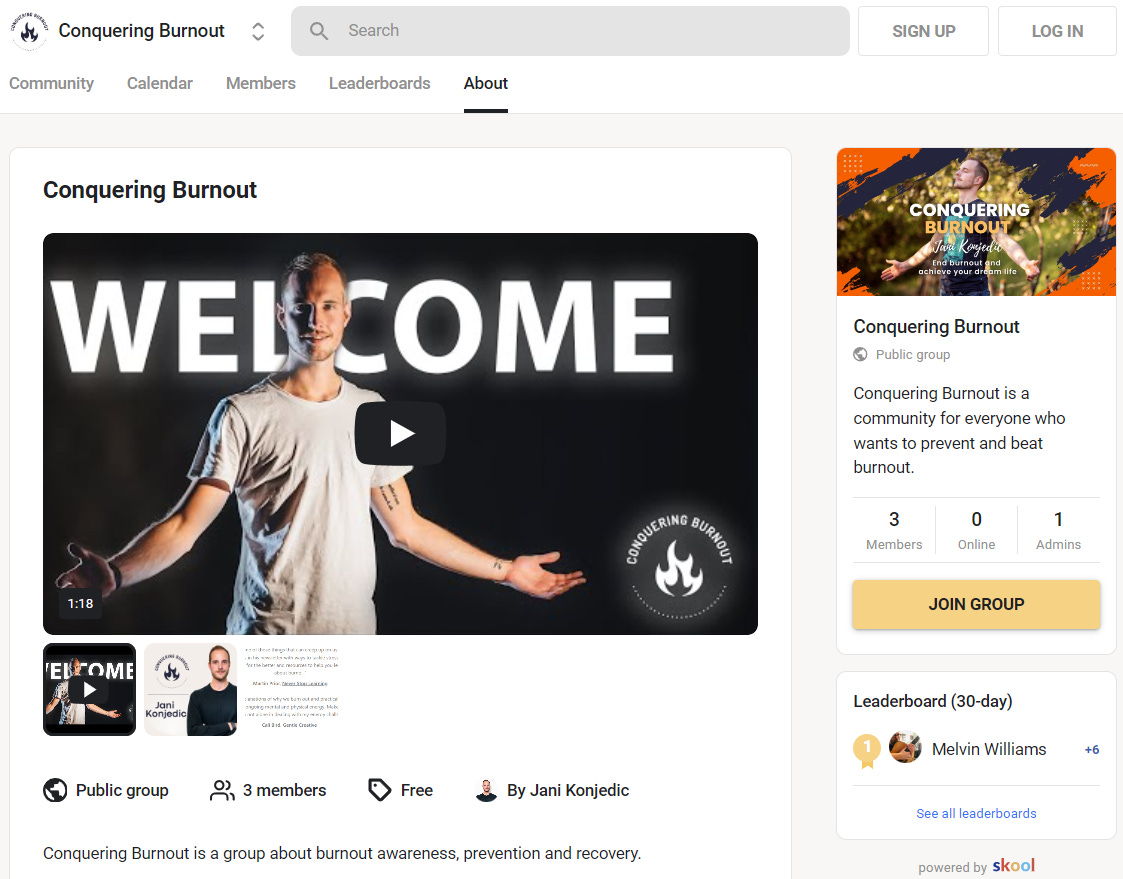
Task: Click the LOG IN button
Action: click(1057, 31)
